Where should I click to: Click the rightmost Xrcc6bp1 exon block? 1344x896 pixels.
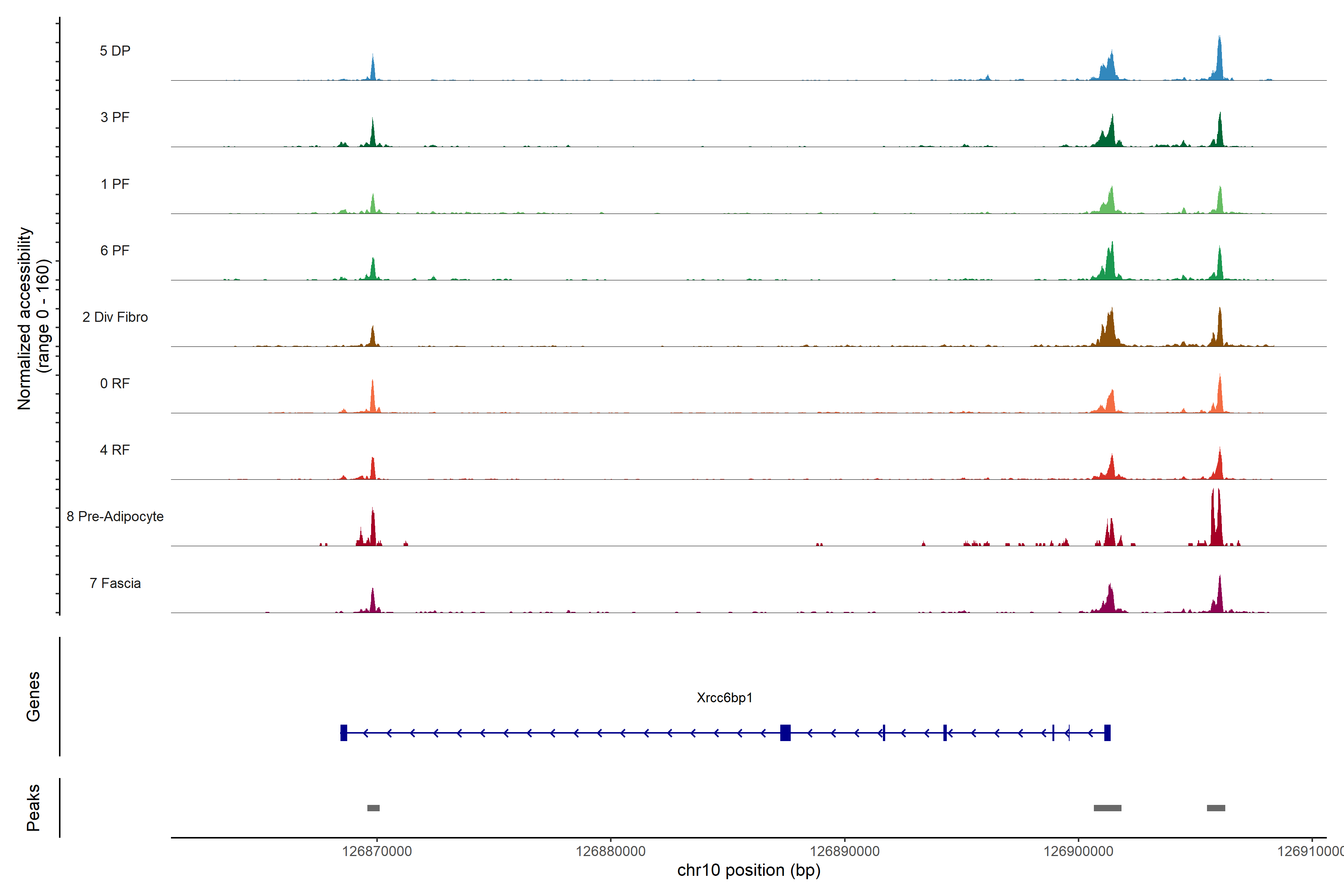pos(1107,732)
